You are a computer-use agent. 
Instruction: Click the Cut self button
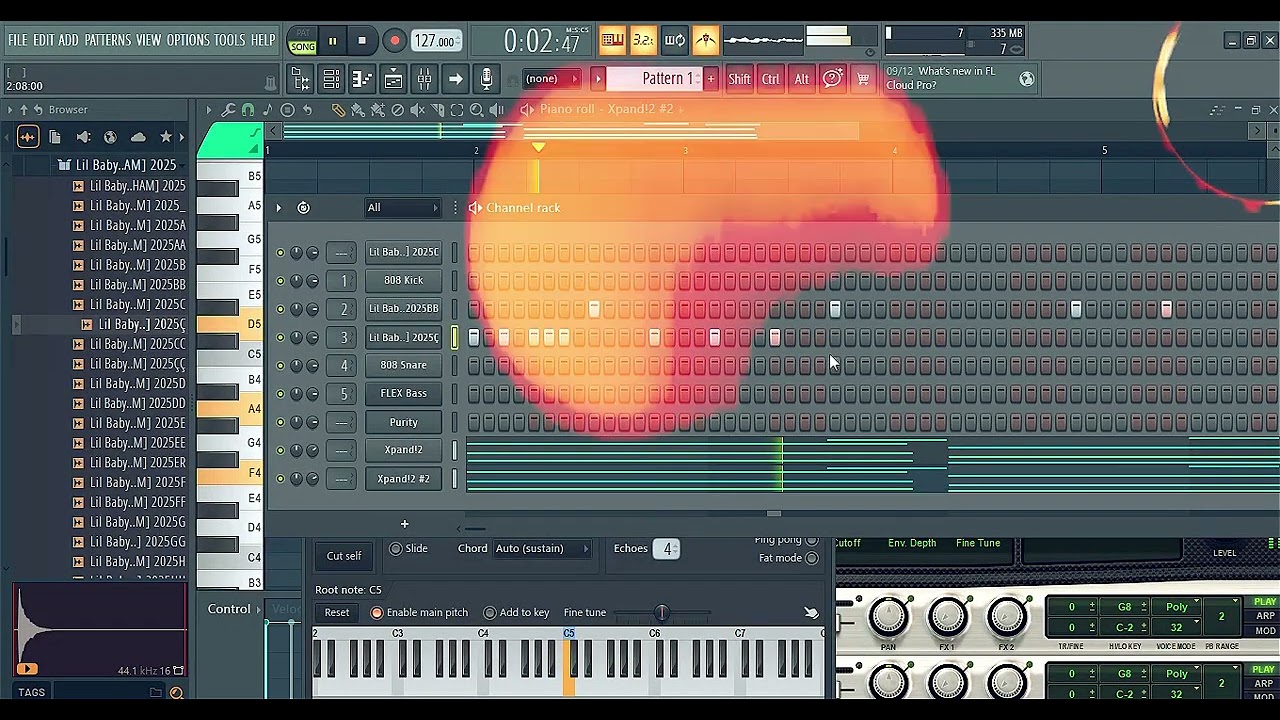click(x=343, y=556)
